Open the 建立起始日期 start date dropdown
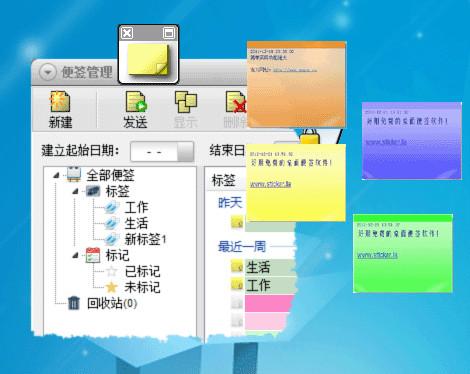Screen dimensions: 470x374 (x=185, y=152)
